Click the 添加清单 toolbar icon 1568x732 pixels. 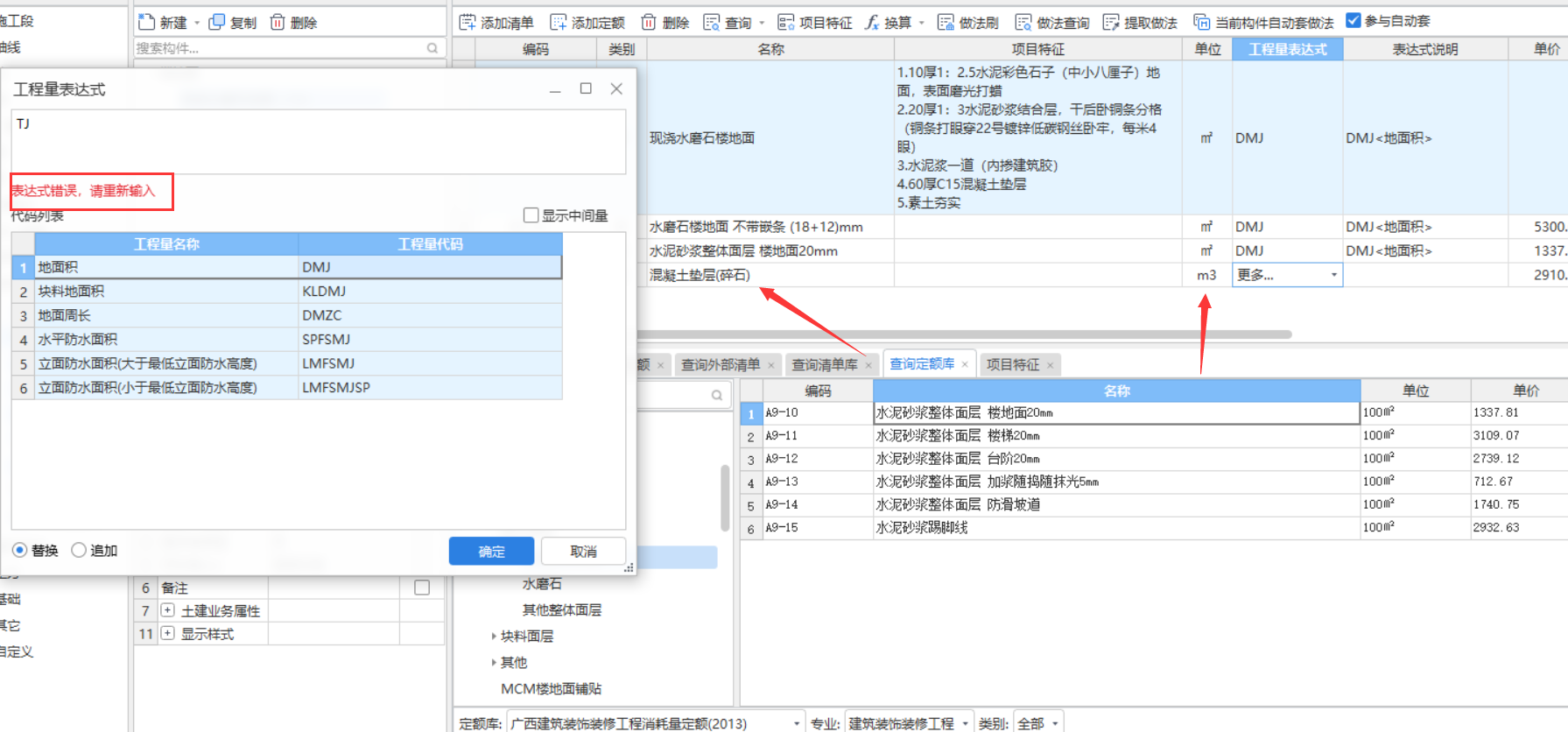coord(468,22)
